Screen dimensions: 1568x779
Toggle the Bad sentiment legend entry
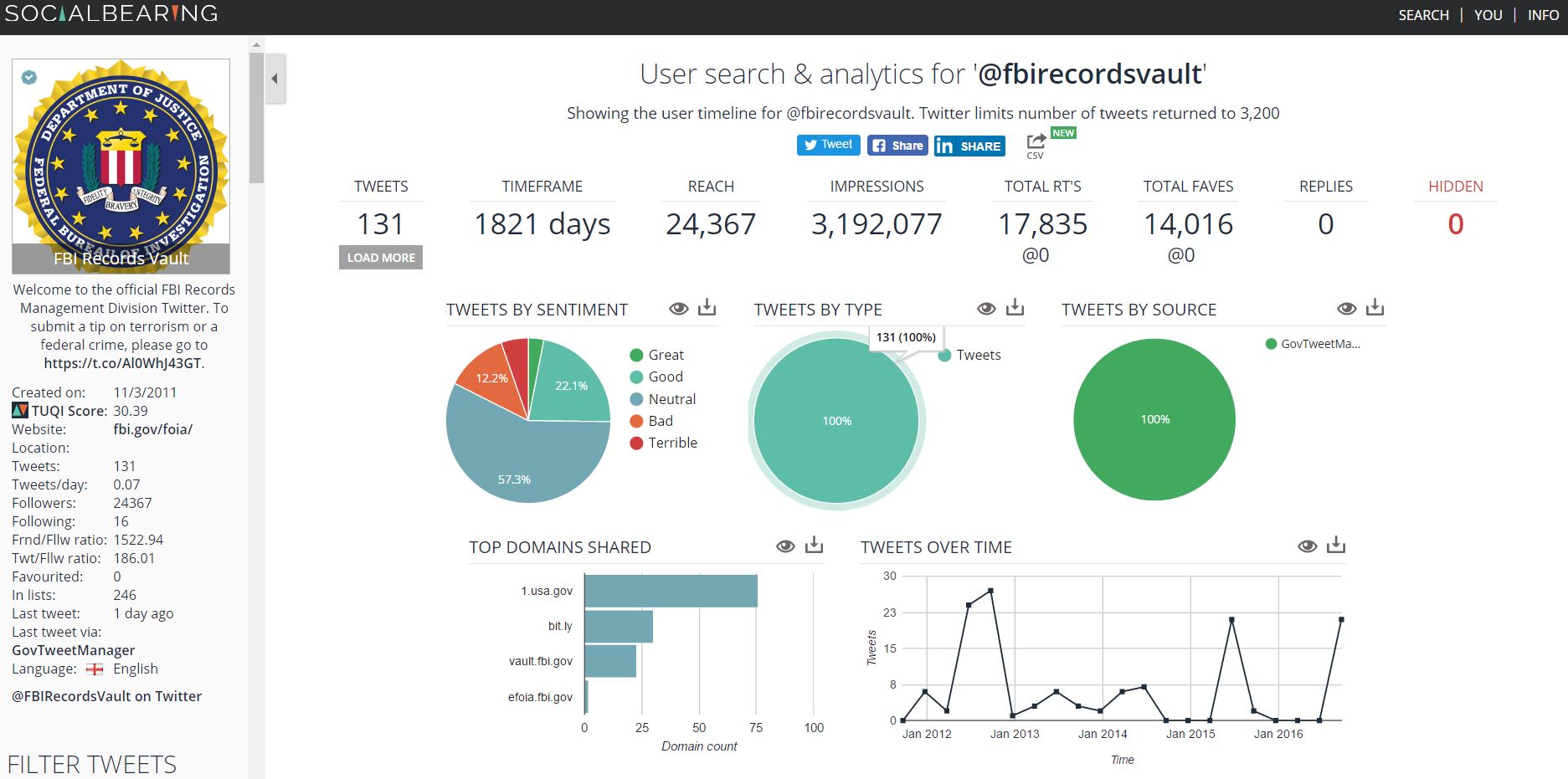click(651, 421)
